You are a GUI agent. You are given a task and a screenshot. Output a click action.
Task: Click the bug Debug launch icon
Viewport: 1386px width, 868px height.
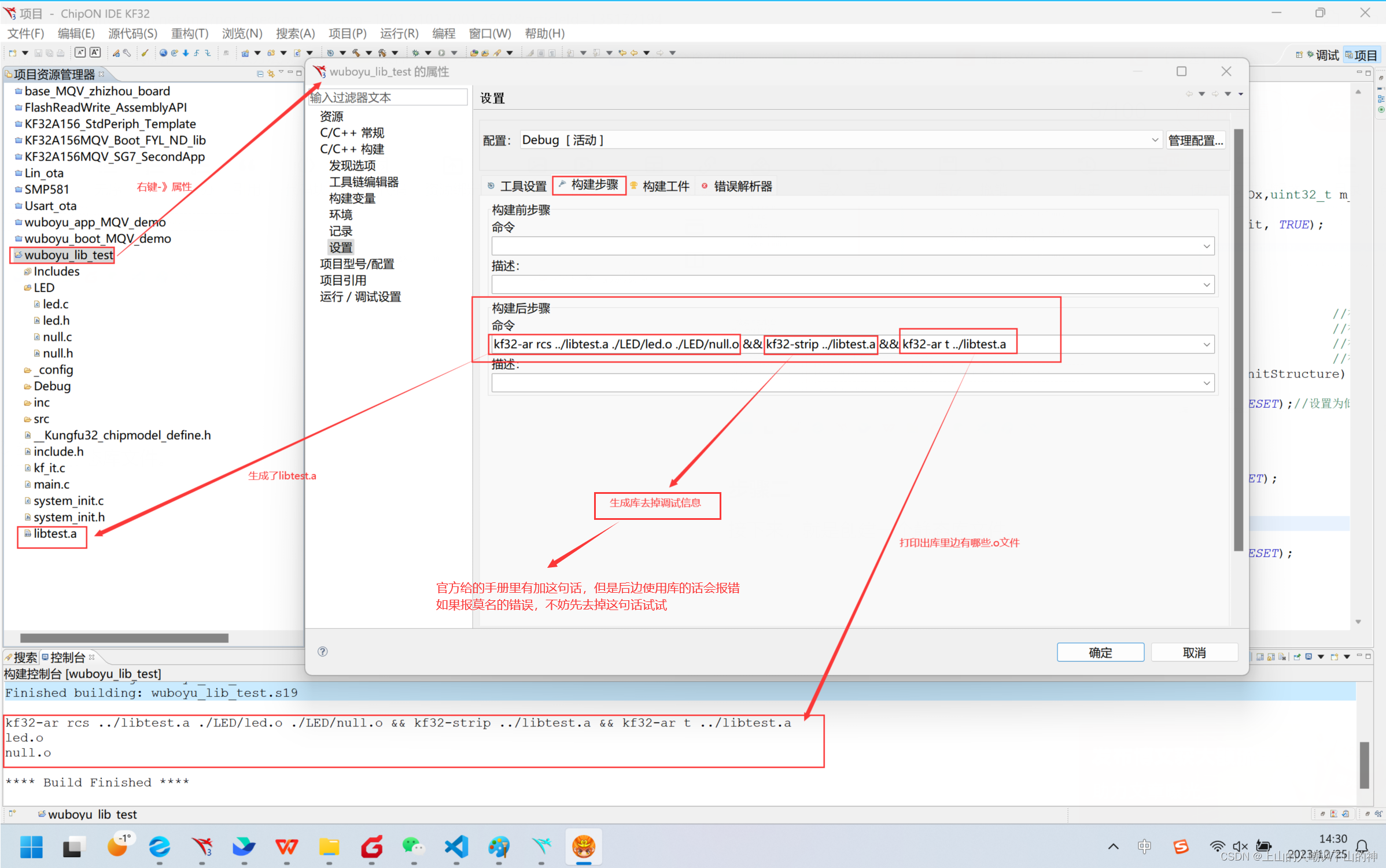tap(415, 53)
